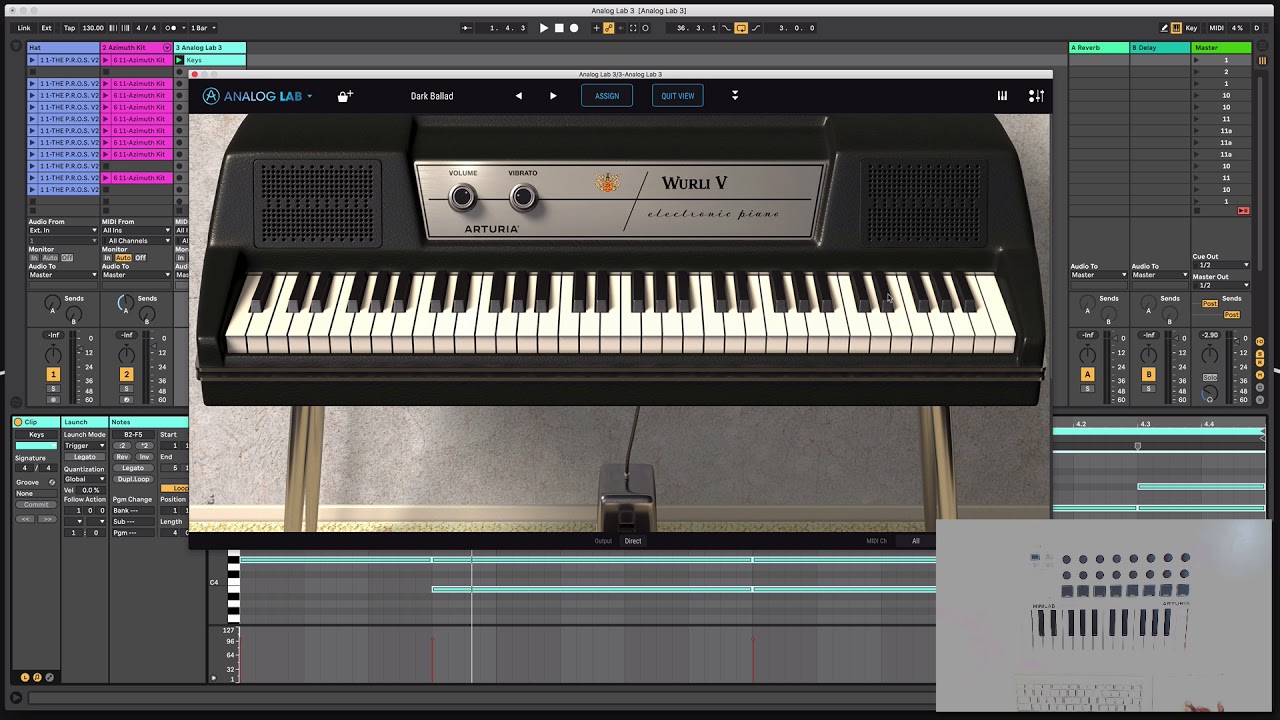Open the All Channels dropdown
The height and width of the screenshot is (720, 1280).
click(x=136, y=241)
